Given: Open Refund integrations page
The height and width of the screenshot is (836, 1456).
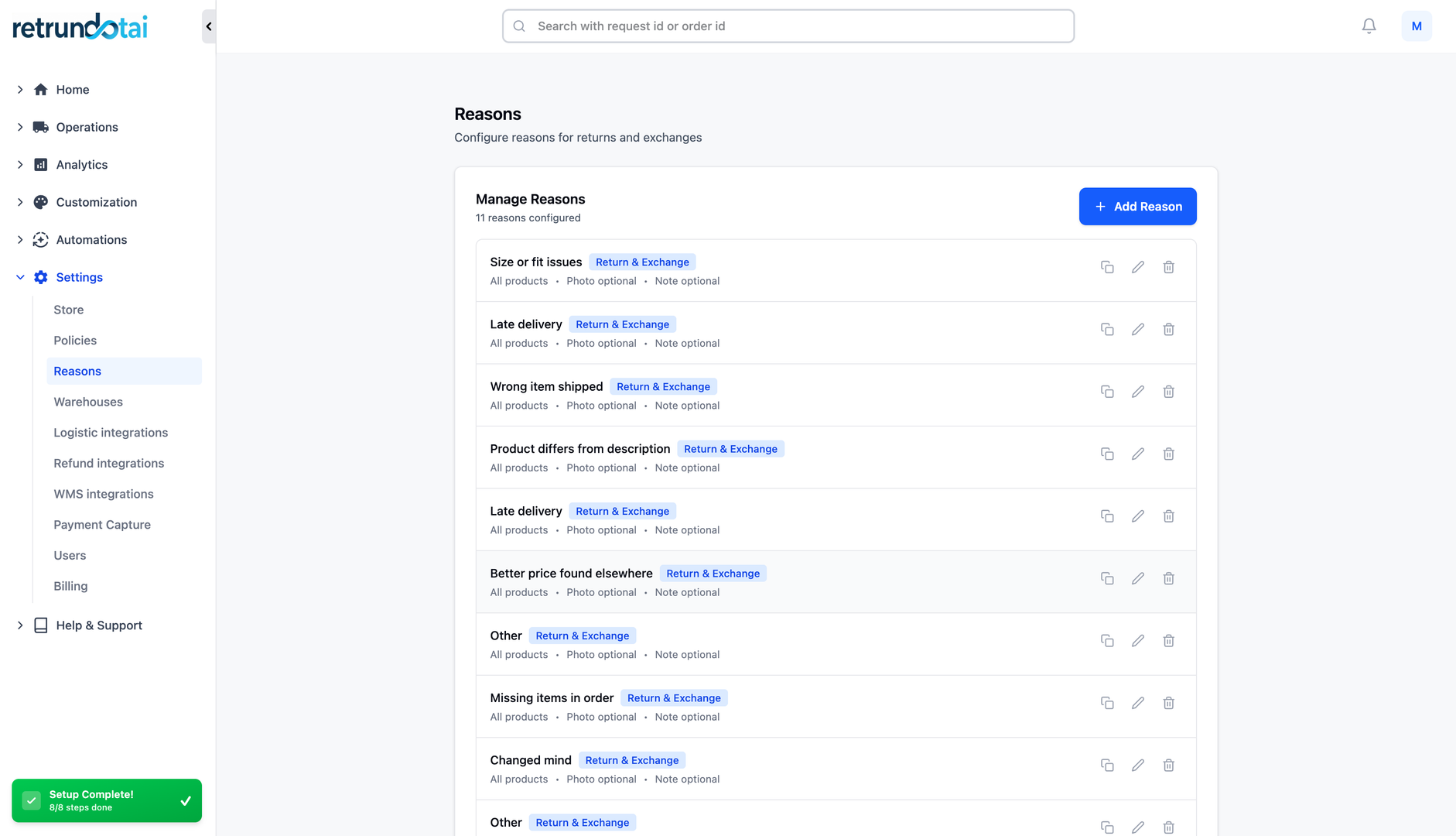Looking at the screenshot, I should [108, 463].
